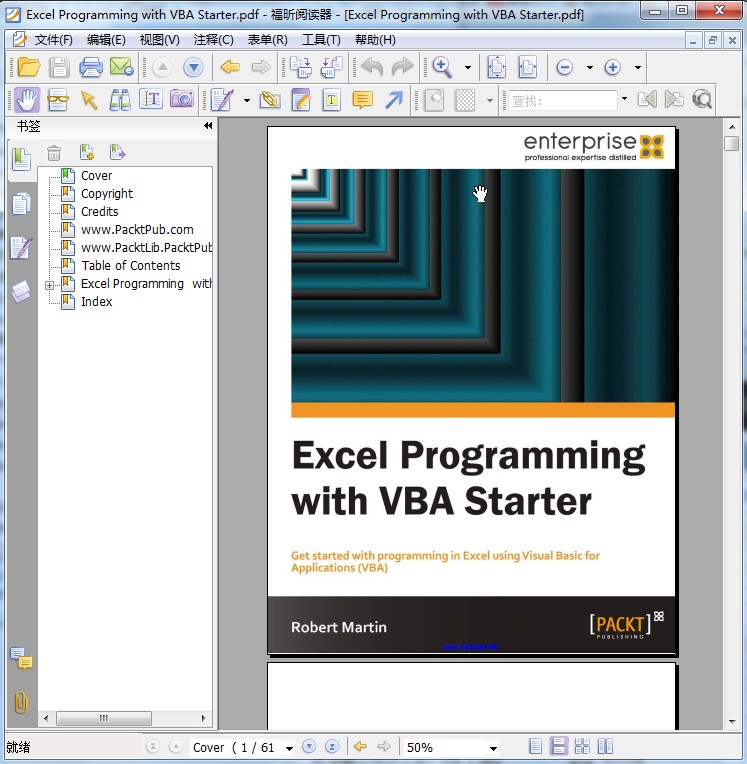747x764 pixels.
Task: Select the Snapshot camera tool
Action: pyautogui.click(x=181, y=99)
